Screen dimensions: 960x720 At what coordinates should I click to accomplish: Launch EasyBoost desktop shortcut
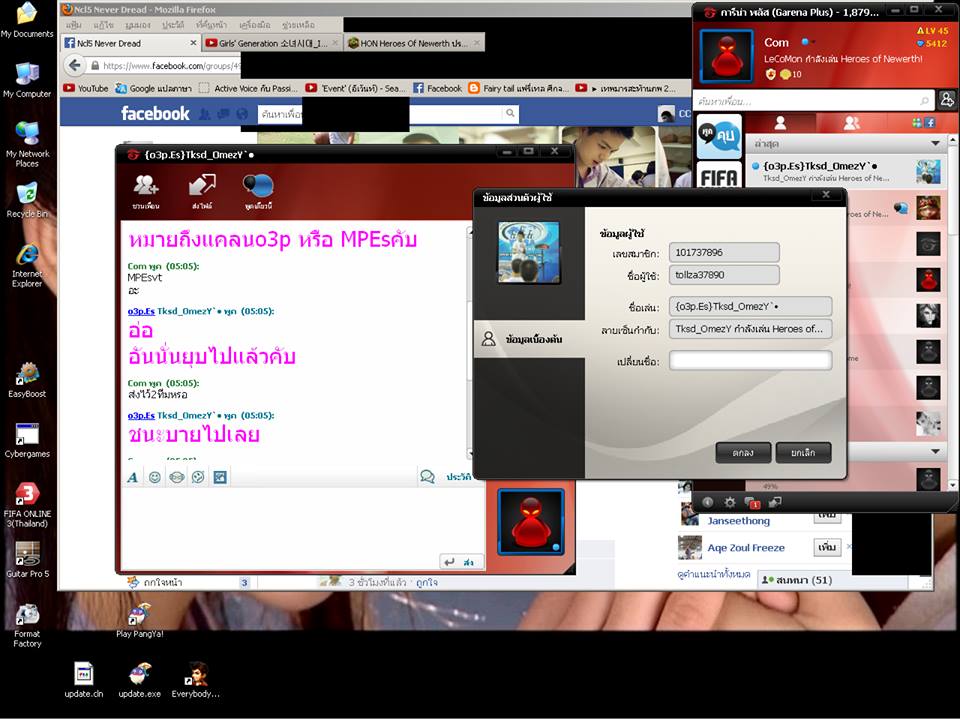pyautogui.click(x=27, y=380)
